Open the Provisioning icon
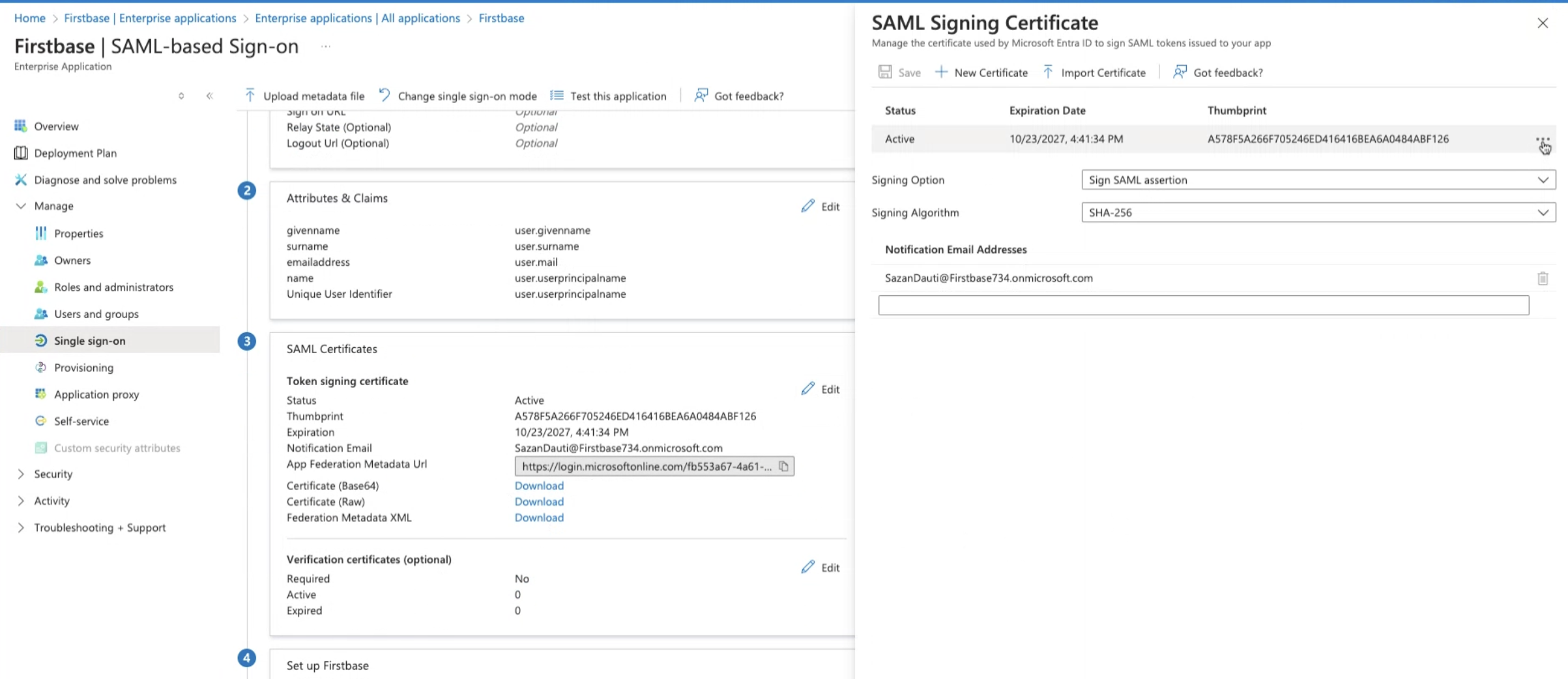 40,367
